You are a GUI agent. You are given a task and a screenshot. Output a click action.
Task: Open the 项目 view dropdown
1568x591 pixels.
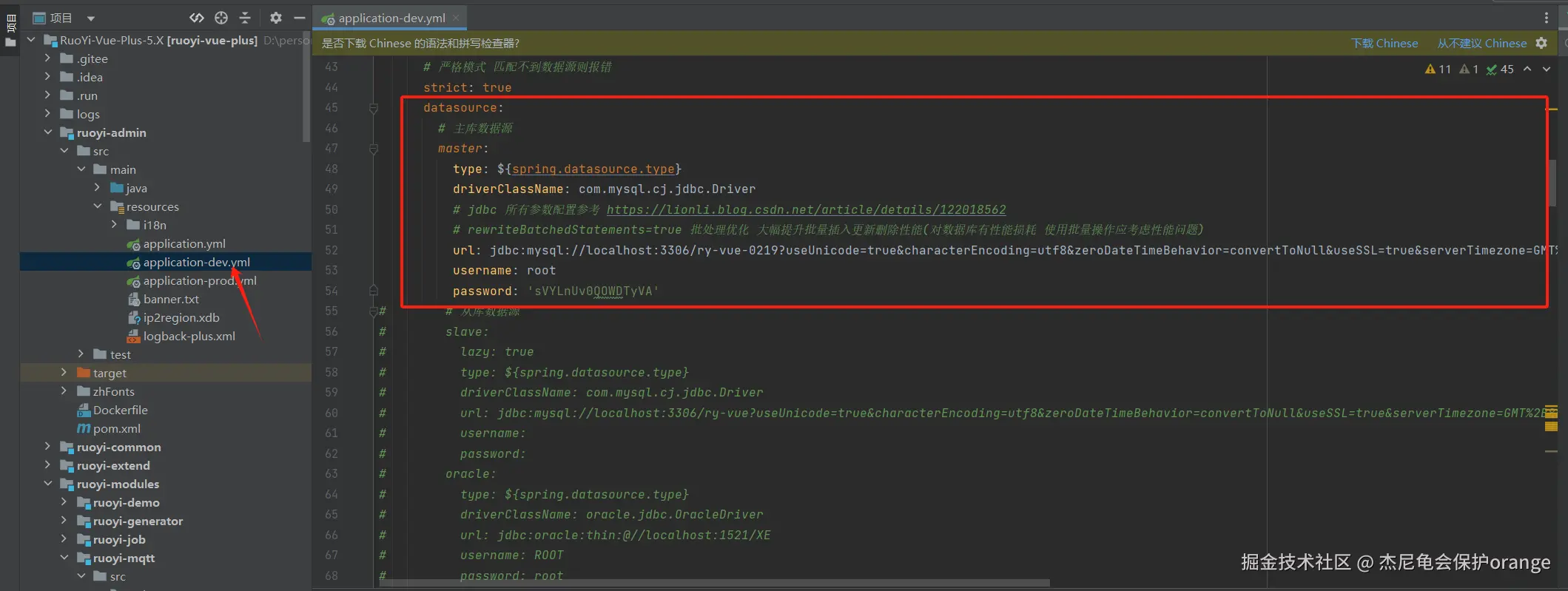point(91,18)
